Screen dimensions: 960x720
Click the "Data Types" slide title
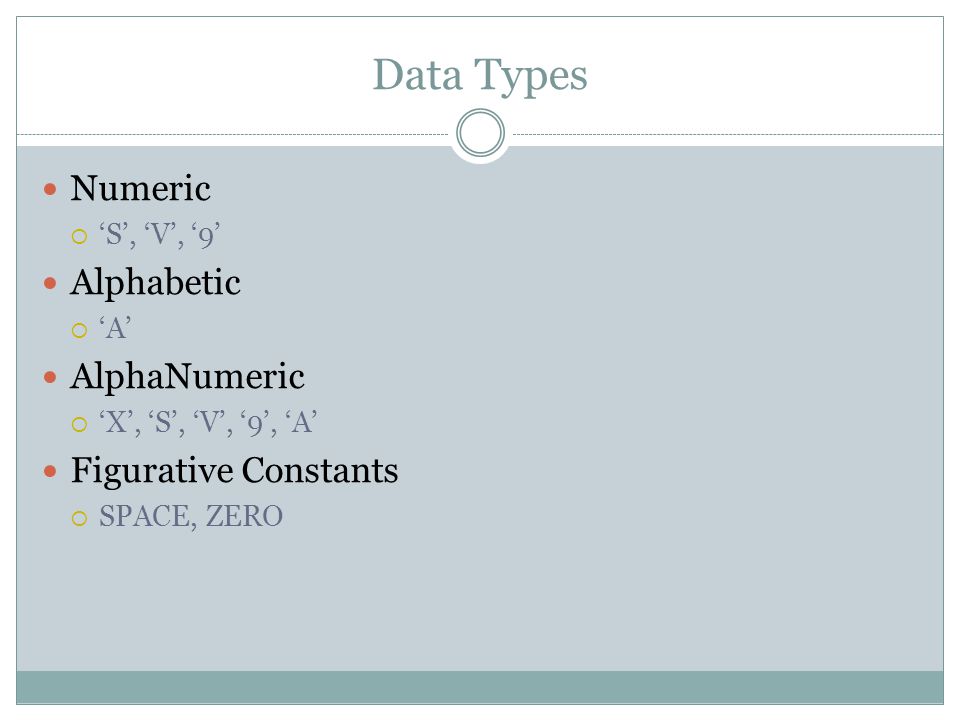(x=480, y=75)
